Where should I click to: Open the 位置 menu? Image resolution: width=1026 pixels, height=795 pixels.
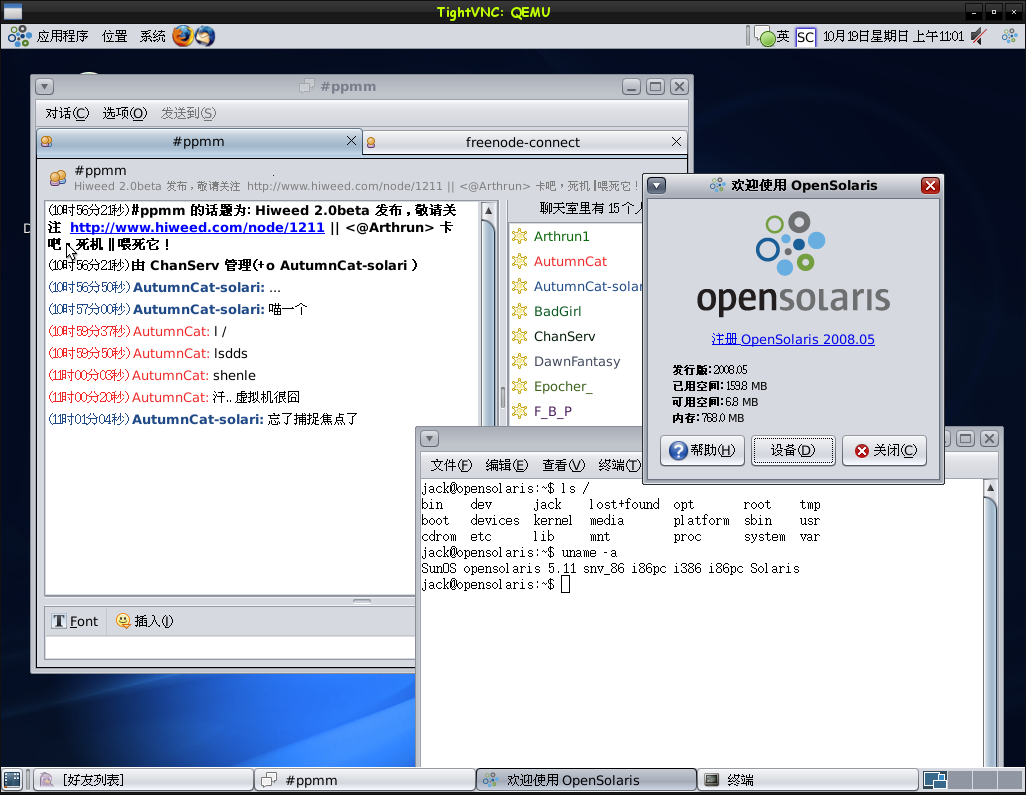coord(115,36)
